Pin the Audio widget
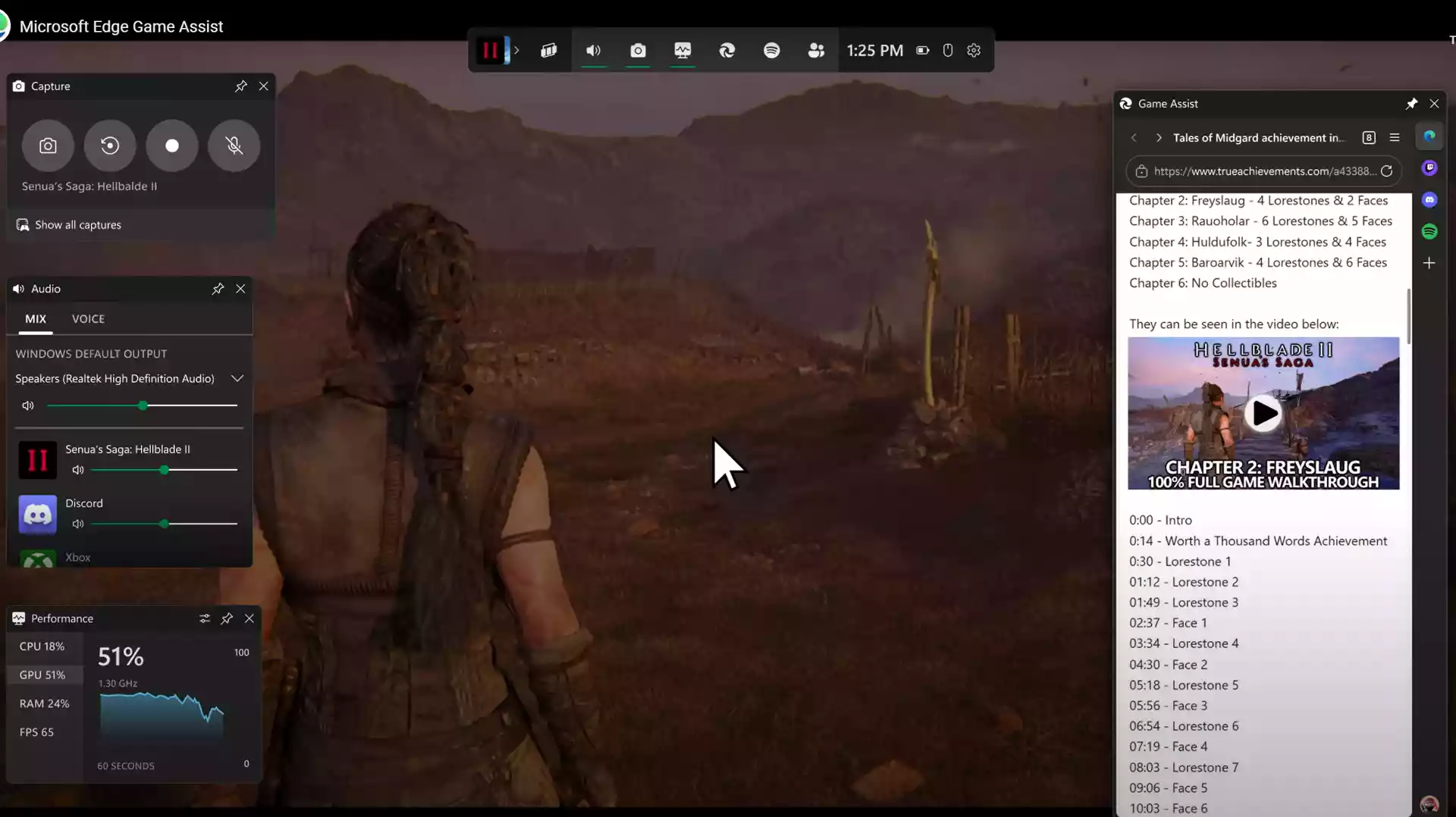1456x817 pixels. (218, 289)
